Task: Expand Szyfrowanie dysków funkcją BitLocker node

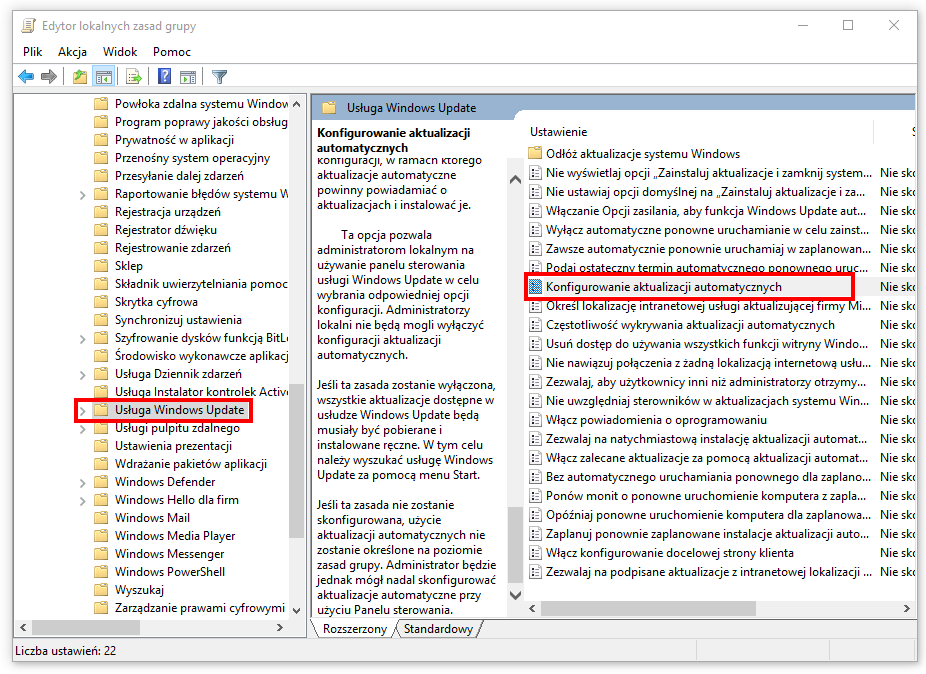Action: pyautogui.click(x=83, y=338)
